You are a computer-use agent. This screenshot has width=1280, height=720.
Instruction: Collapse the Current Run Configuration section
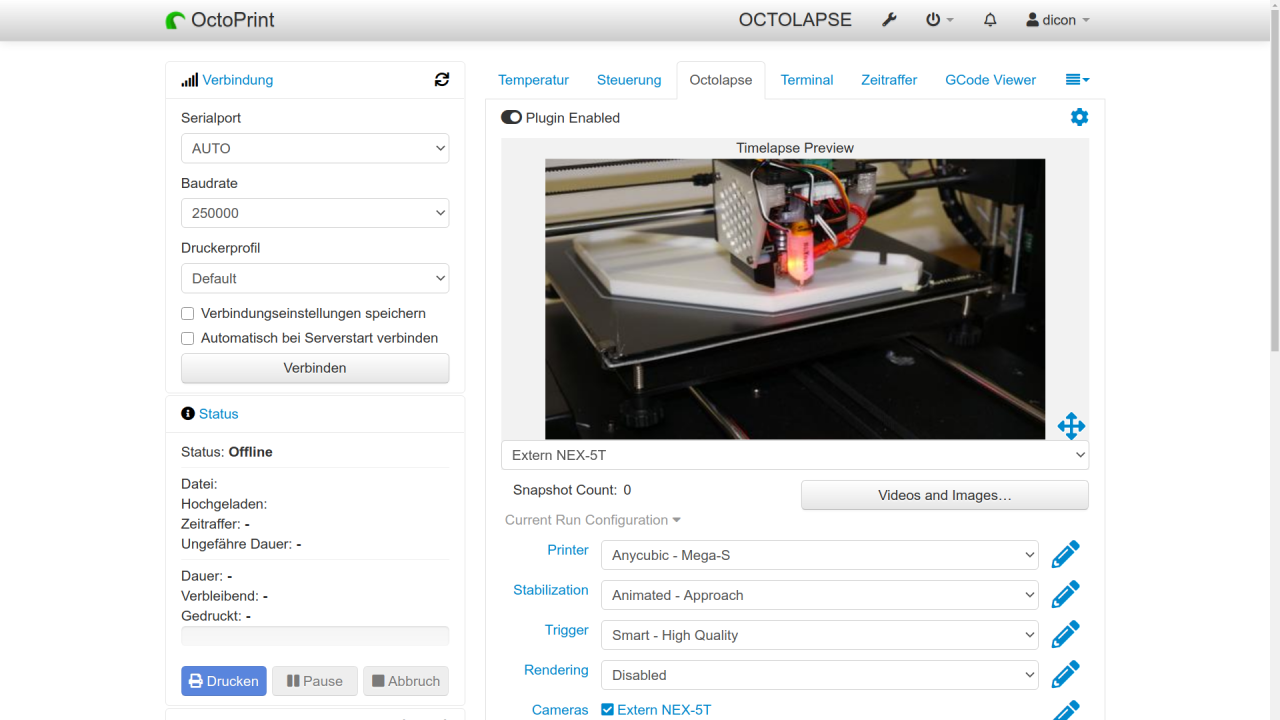592,519
